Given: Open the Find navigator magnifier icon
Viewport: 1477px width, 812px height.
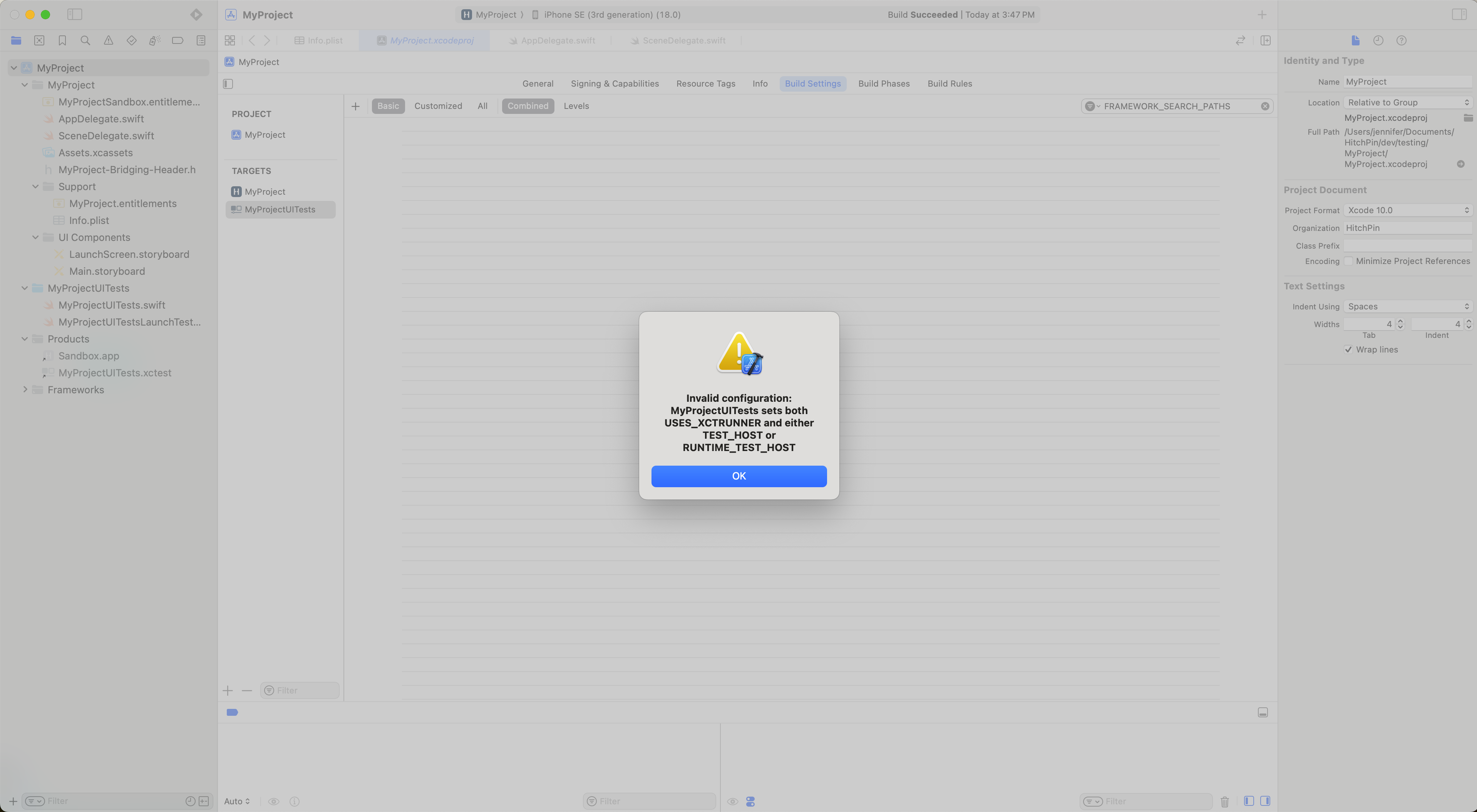Looking at the screenshot, I should (x=85, y=40).
